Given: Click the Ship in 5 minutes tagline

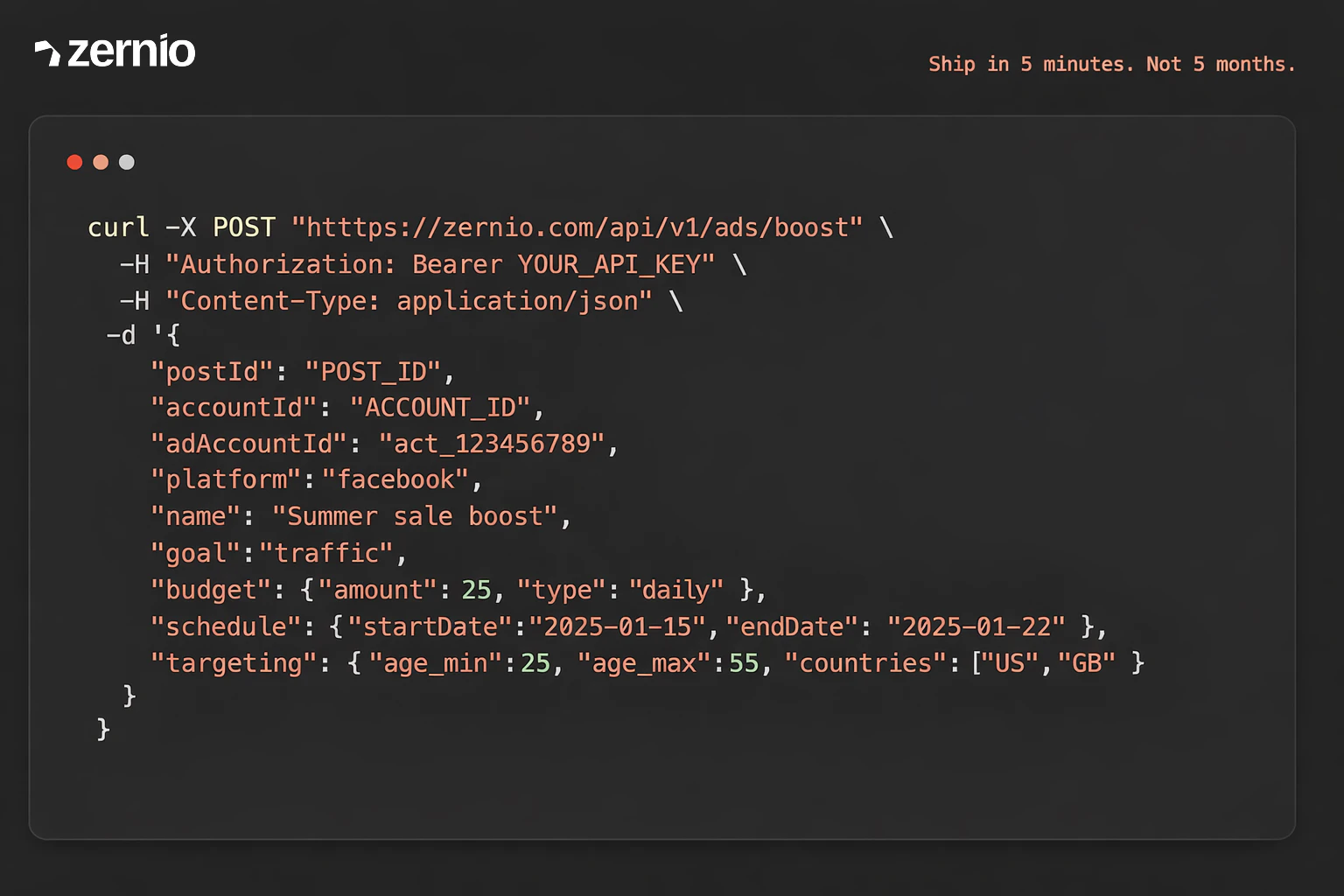Looking at the screenshot, I should click(x=1112, y=64).
